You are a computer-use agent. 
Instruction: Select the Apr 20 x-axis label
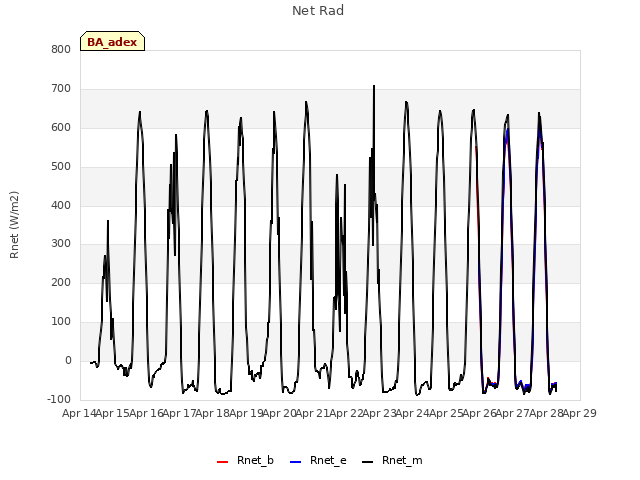[x=279, y=413]
